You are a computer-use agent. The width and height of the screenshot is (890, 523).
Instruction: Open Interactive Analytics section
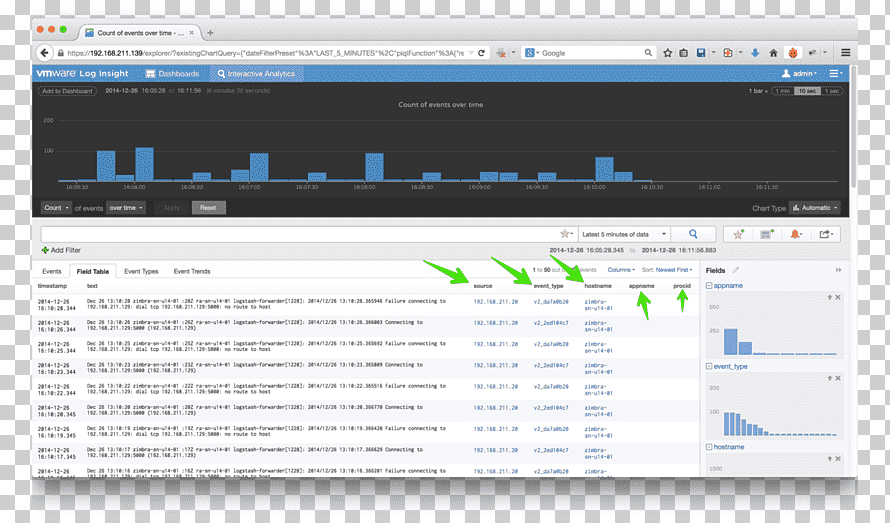[256, 74]
